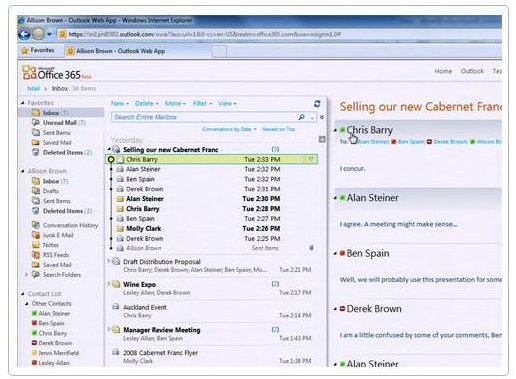516x379 pixels.
Task: Collapse the Alan Steiner message in reading pane
Action: 335,198
